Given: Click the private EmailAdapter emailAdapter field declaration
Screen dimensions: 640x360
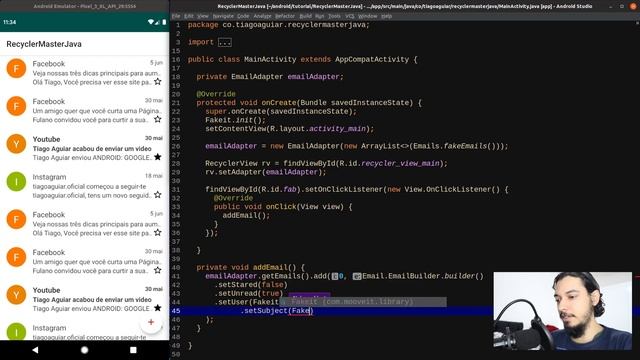Looking at the screenshot, I should pos(270,77).
